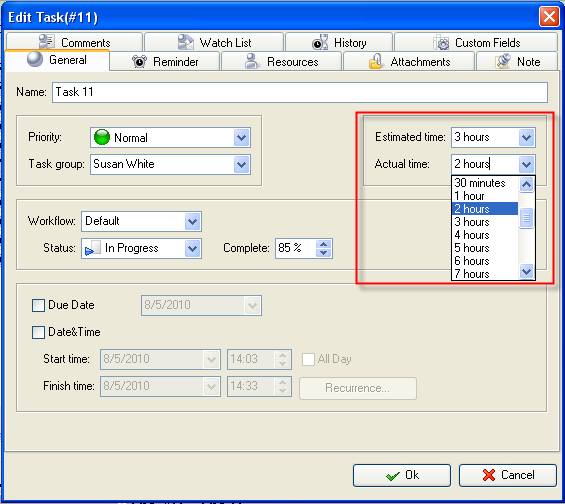Click in the task Name field

[300, 92]
